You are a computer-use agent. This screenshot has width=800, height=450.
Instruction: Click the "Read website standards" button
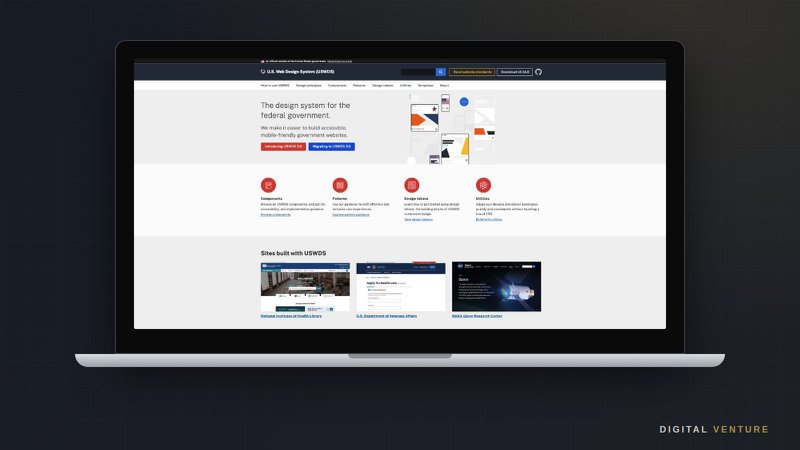point(472,72)
